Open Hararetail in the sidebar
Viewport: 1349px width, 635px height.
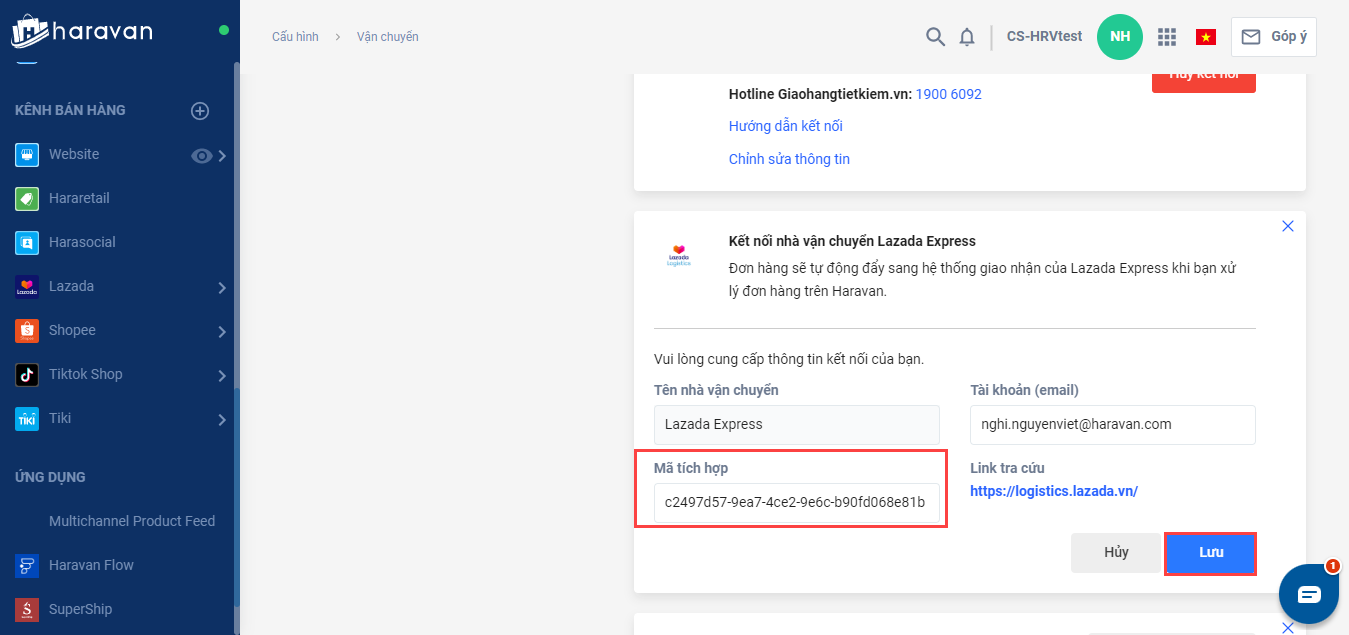(x=79, y=198)
